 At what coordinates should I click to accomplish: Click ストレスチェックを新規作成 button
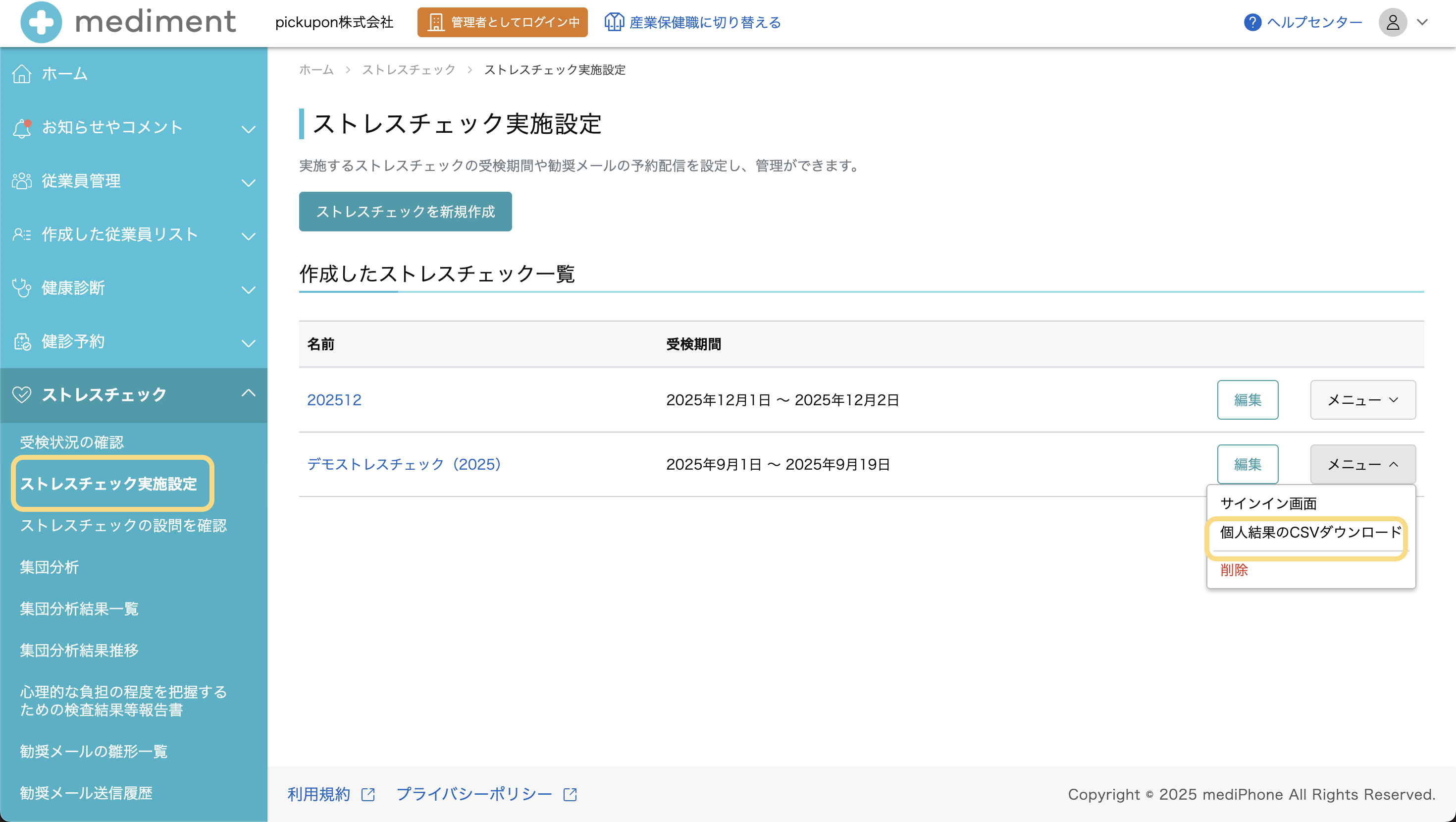(x=405, y=212)
